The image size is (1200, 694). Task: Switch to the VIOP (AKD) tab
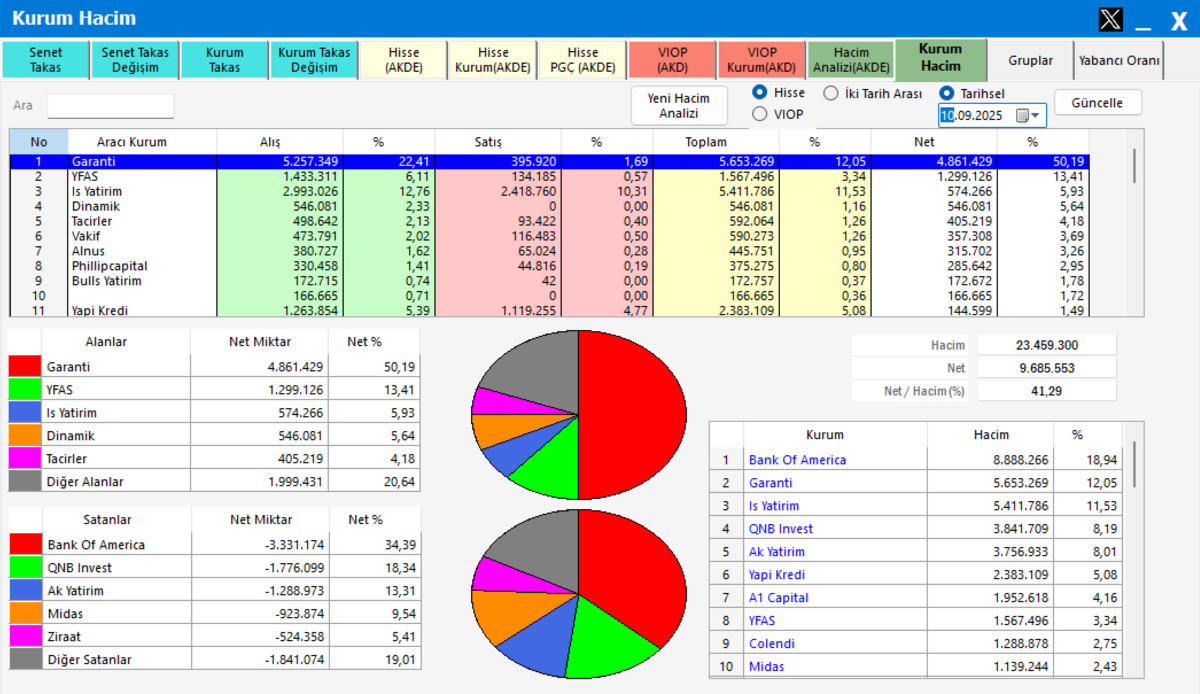672,60
